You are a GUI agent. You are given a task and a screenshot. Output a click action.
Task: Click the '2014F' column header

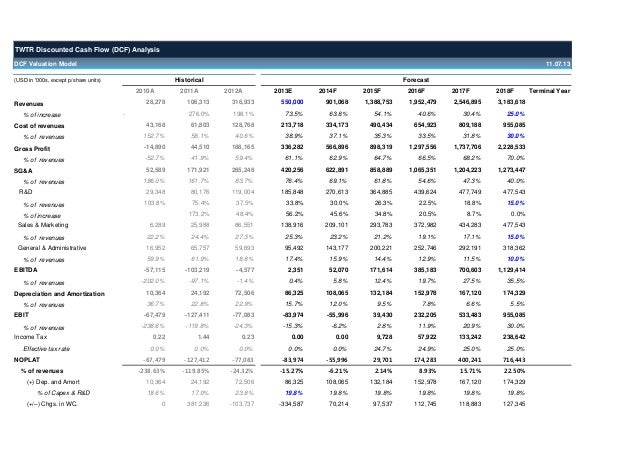tap(328, 91)
